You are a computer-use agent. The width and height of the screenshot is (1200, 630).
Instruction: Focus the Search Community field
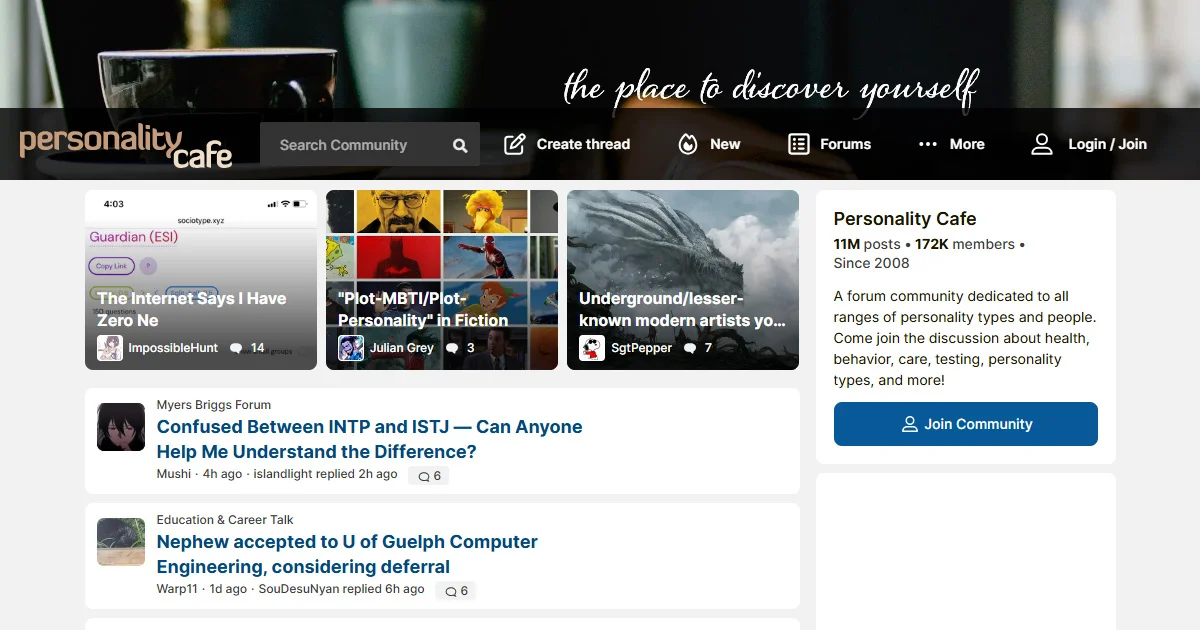click(370, 144)
